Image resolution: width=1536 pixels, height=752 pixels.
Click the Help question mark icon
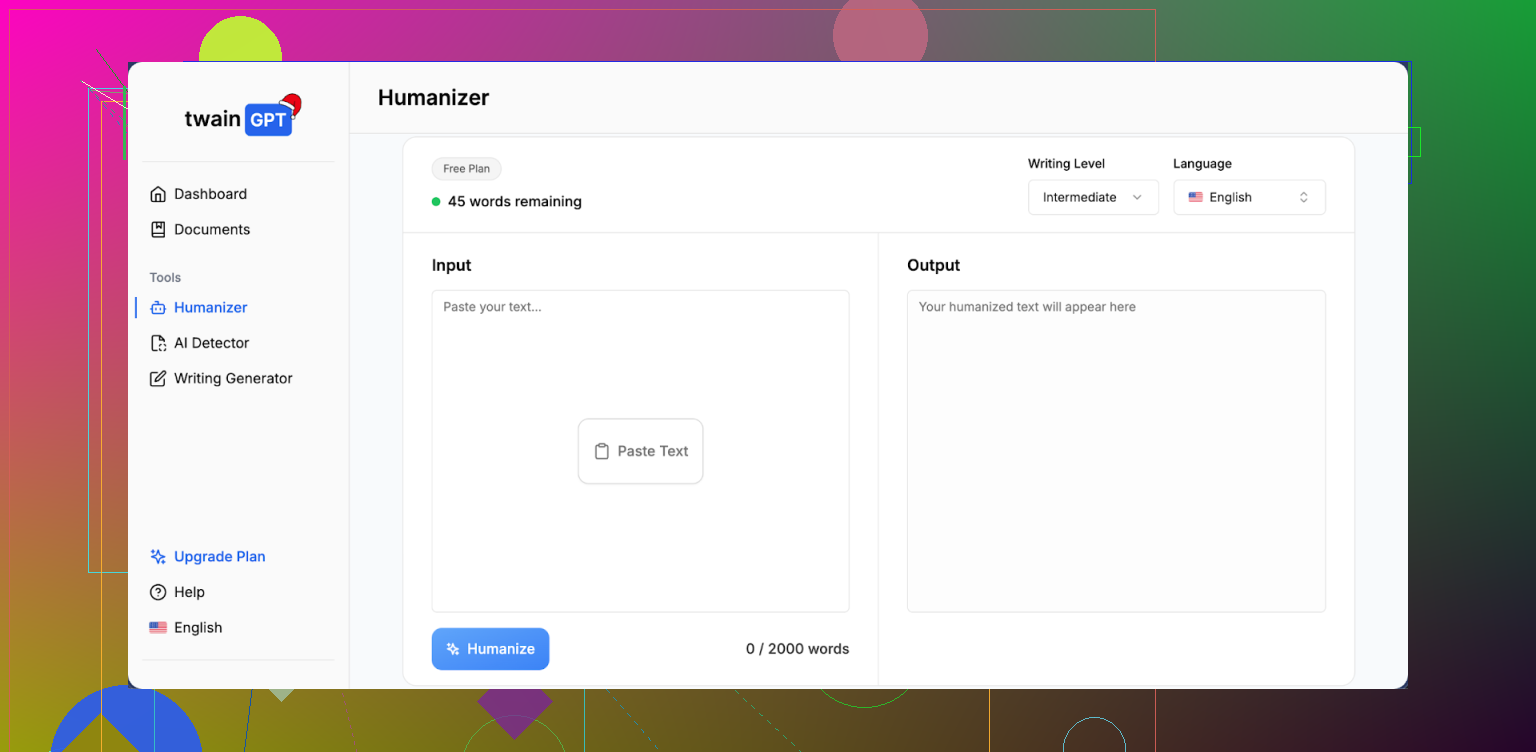tap(158, 592)
